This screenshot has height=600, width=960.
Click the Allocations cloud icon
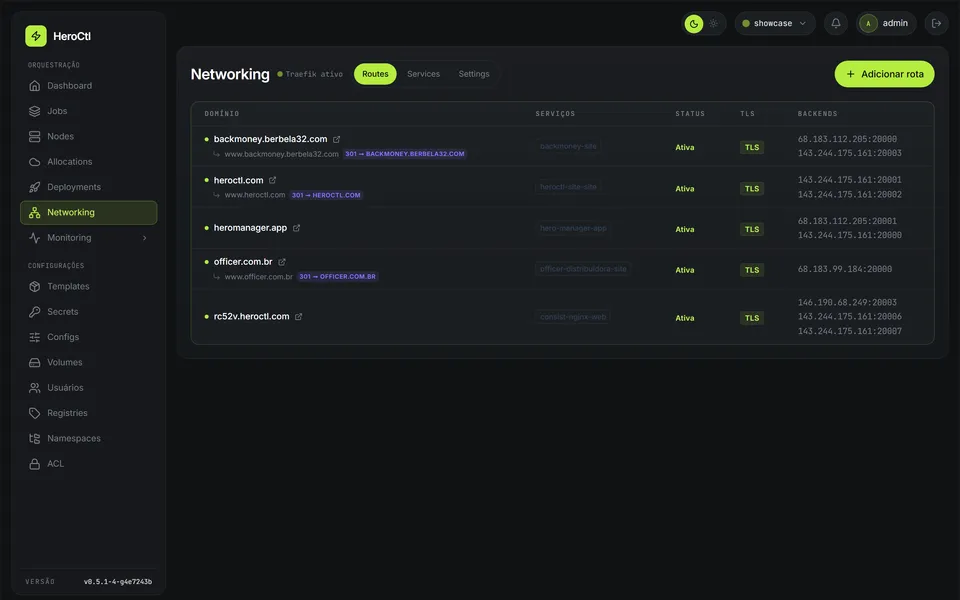point(34,162)
